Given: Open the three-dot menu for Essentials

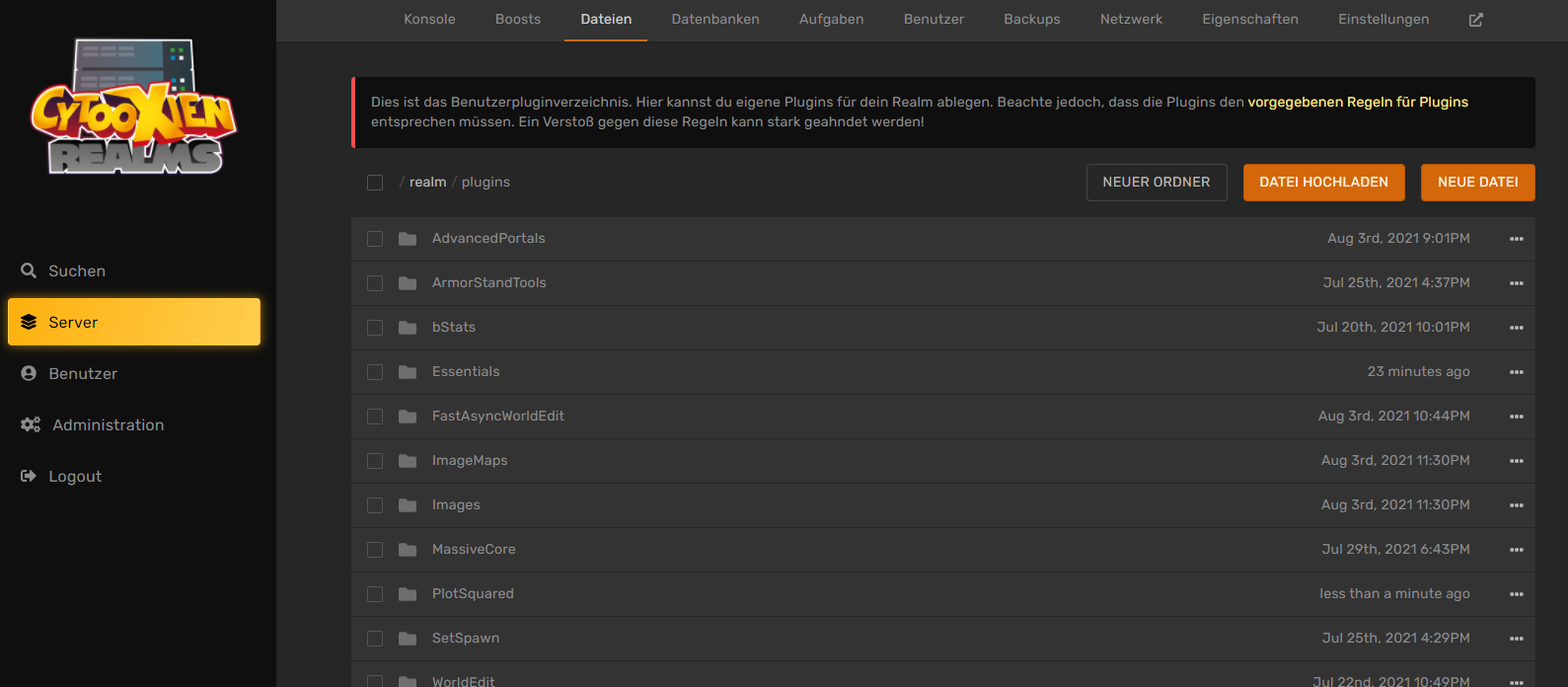Looking at the screenshot, I should 1517,372.
